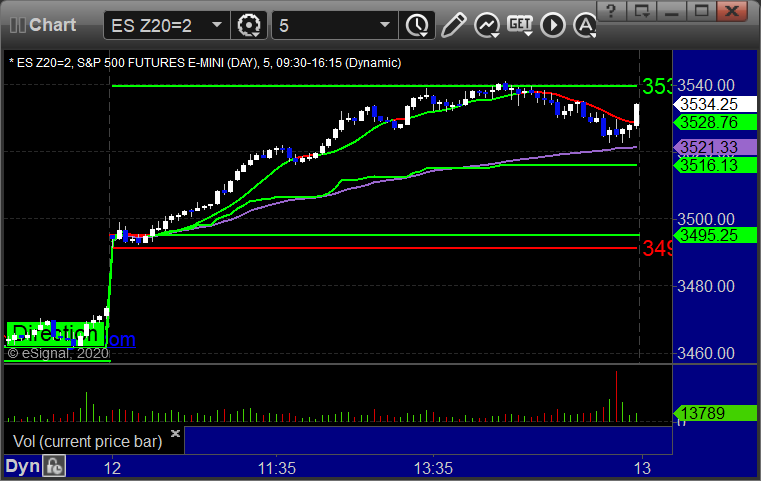
Task: Open the studies chart-line menu
Action: tap(487, 25)
